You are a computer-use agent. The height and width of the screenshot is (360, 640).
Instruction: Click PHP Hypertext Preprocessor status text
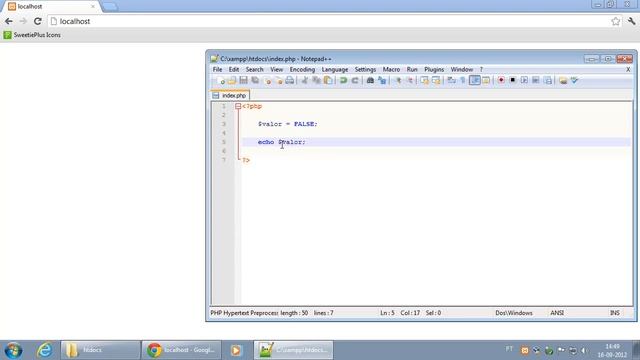pos(244,313)
